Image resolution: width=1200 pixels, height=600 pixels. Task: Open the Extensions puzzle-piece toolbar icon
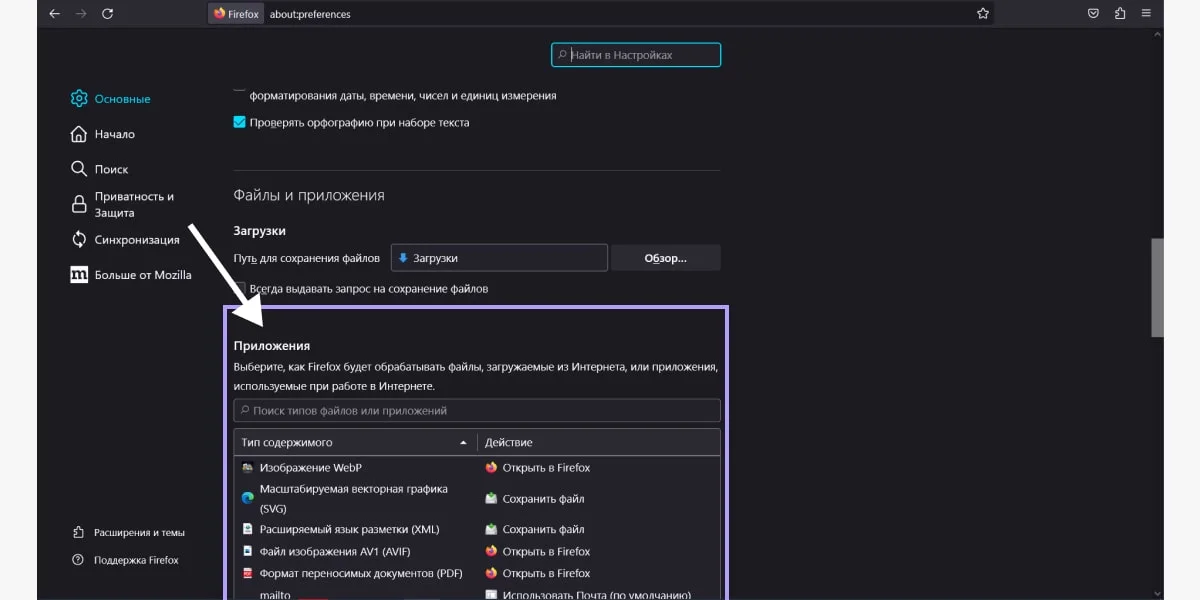pyautogui.click(x=1118, y=13)
